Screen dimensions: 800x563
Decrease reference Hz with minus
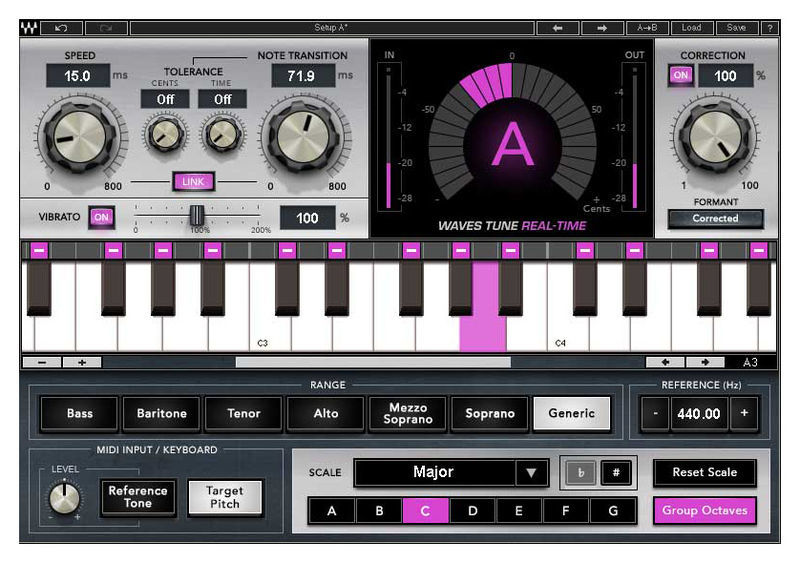pos(655,413)
